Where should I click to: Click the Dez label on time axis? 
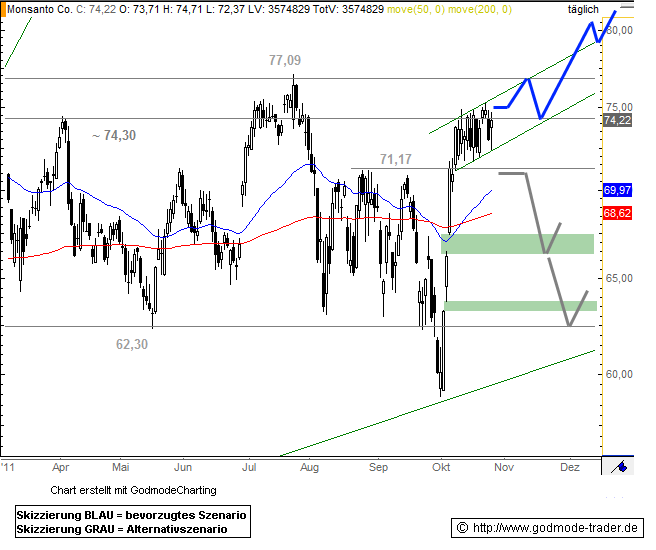pos(570,467)
